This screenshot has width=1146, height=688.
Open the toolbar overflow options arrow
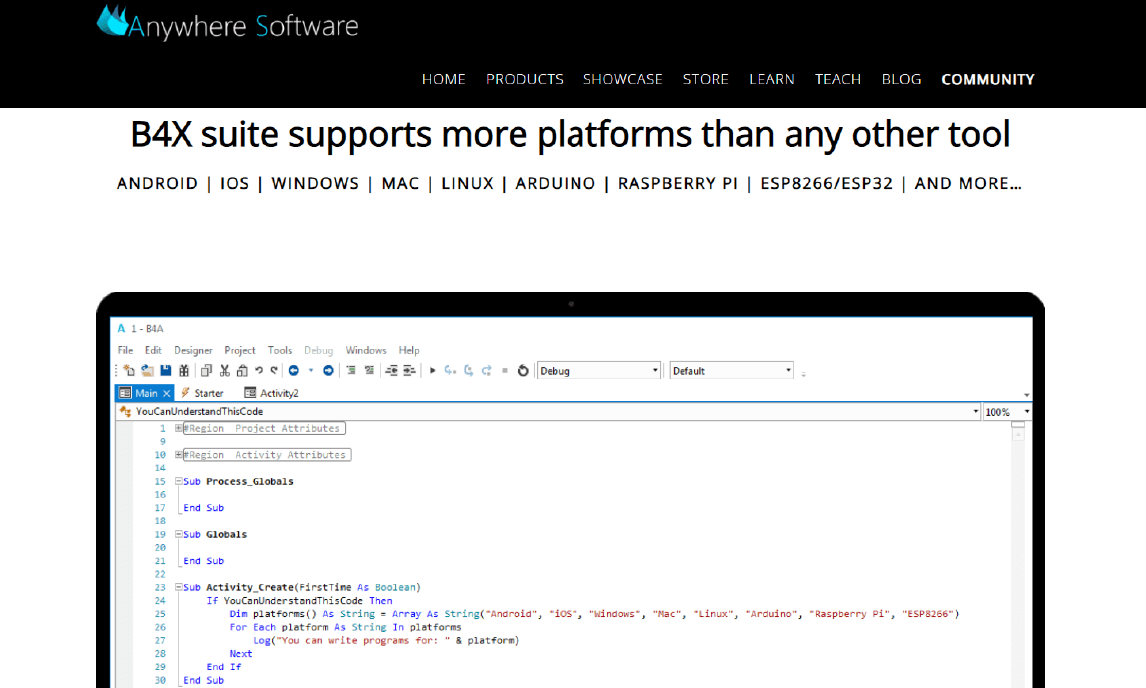803,374
